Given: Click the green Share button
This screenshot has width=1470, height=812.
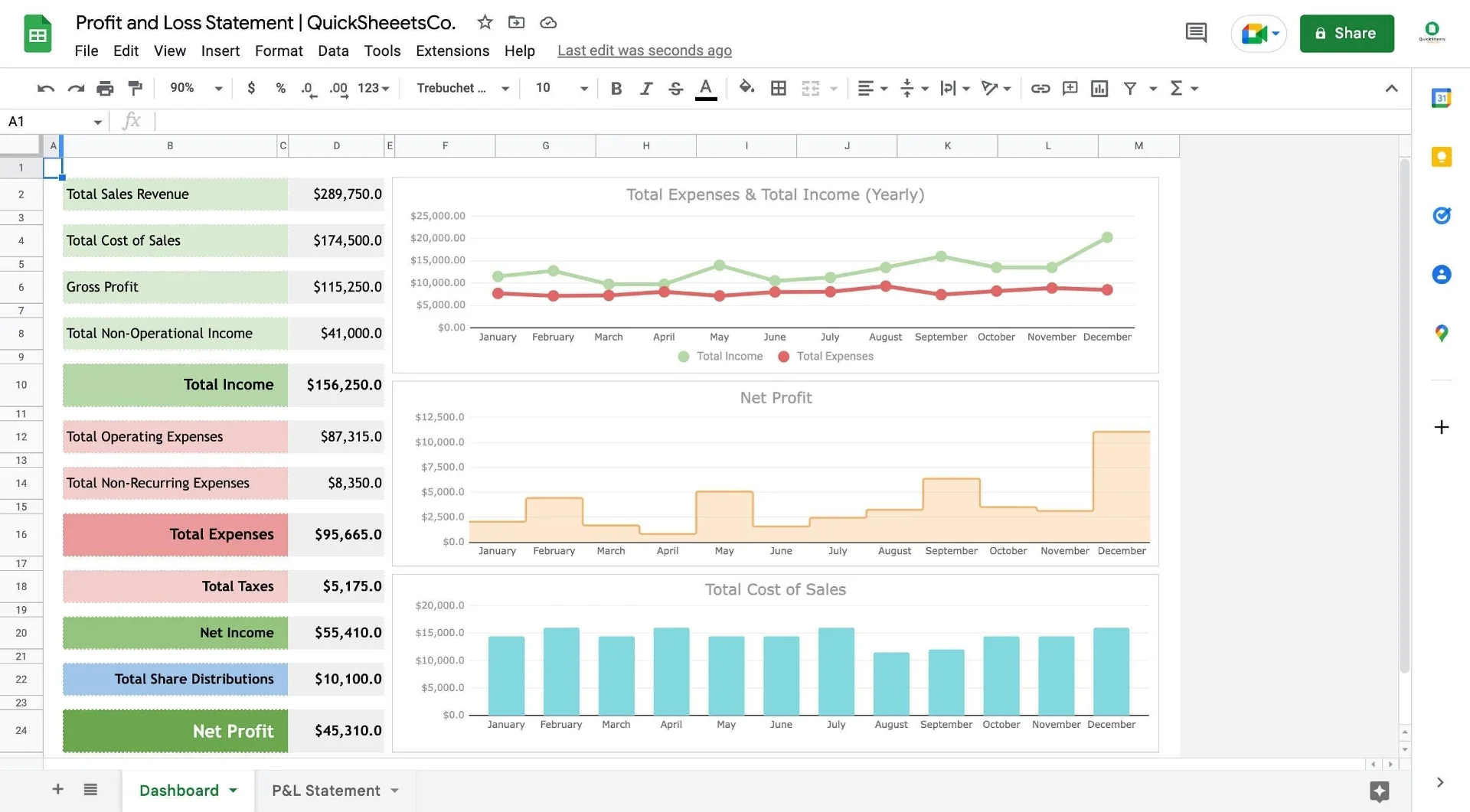Looking at the screenshot, I should (x=1347, y=33).
